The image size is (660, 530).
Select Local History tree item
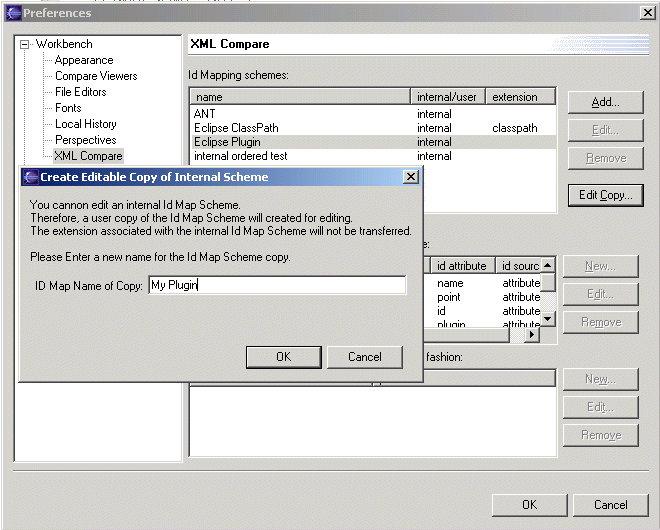tap(85, 124)
